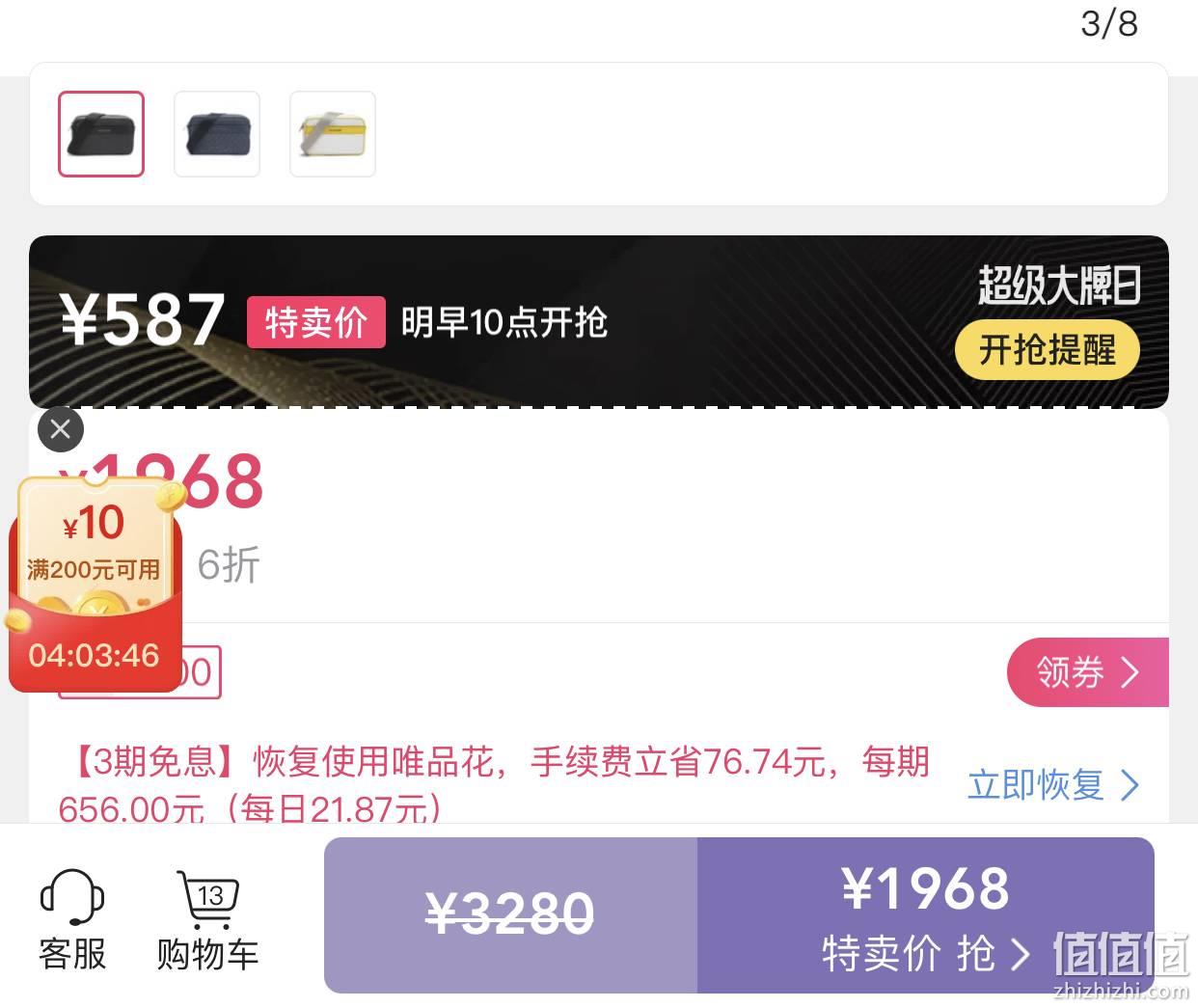Tap the 特卖价 red tag
The image size is (1198, 1008).
coord(316,322)
